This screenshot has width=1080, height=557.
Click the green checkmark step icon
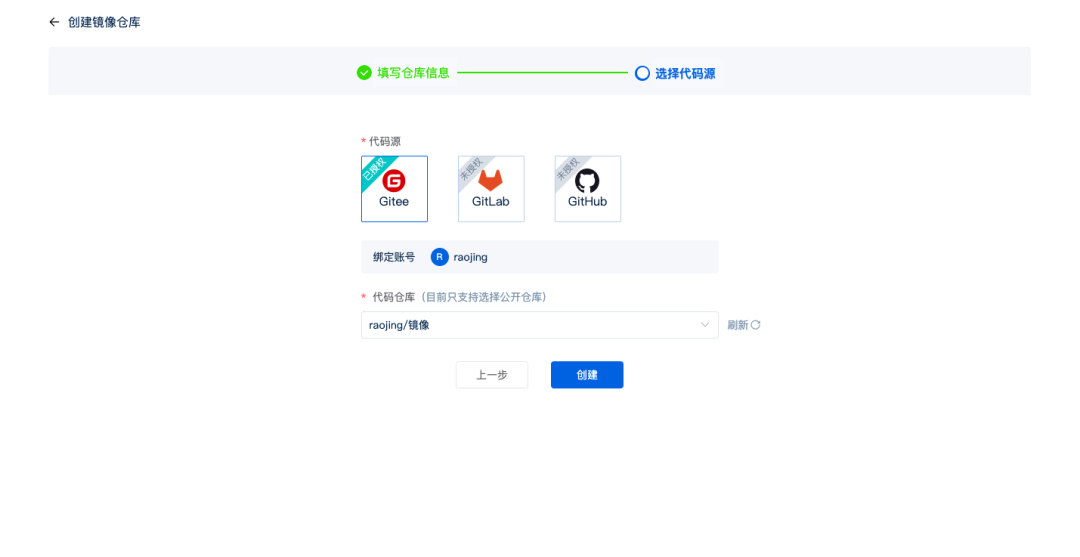(364, 72)
